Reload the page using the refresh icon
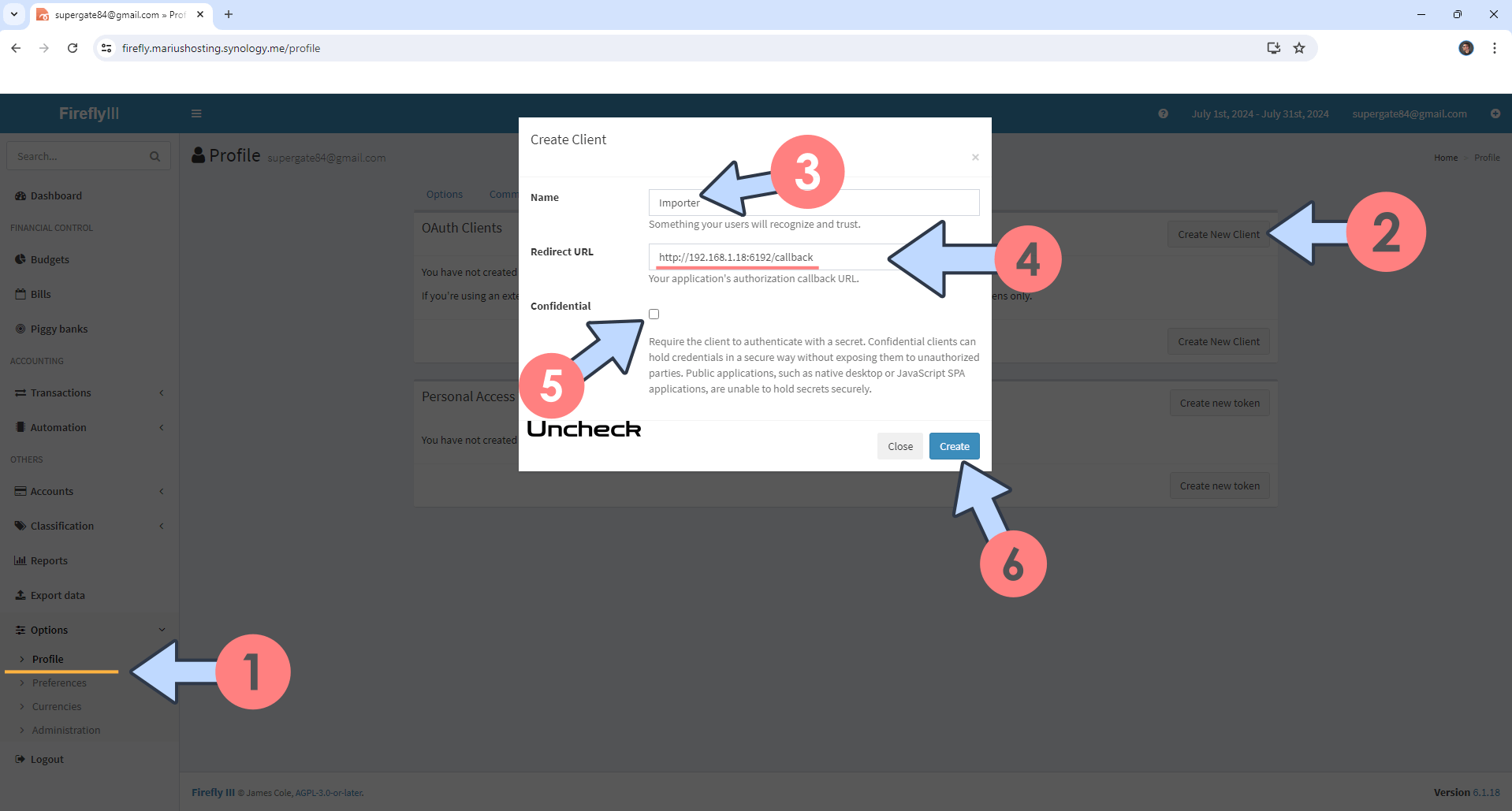1512x811 pixels. pyautogui.click(x=73, y=48)
